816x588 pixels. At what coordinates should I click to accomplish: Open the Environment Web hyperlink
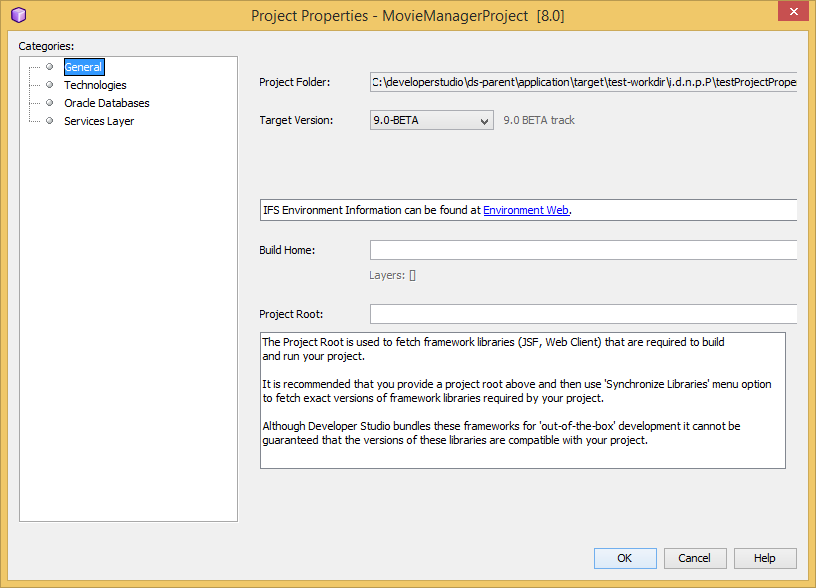526,210
